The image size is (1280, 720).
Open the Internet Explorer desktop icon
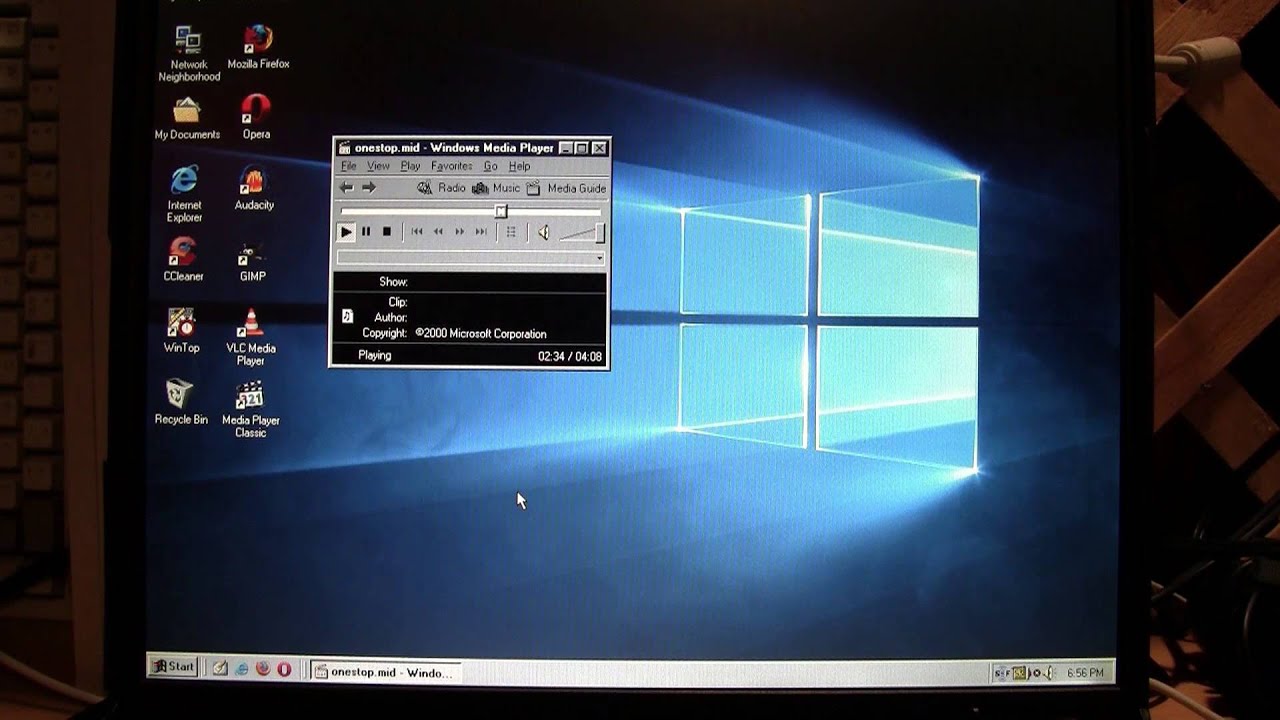pos(184,193)
